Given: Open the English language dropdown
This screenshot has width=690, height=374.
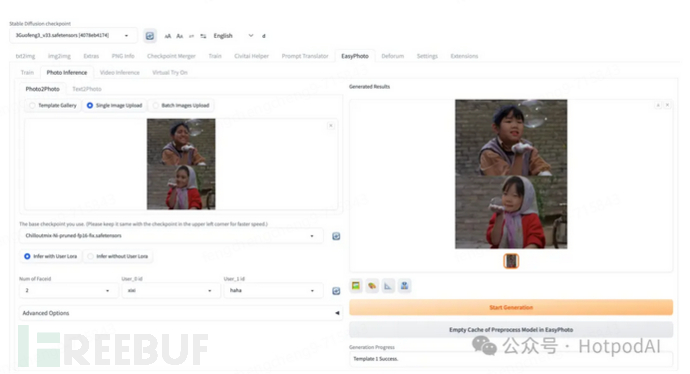Looking at the screenshot, I should [233, 36].
